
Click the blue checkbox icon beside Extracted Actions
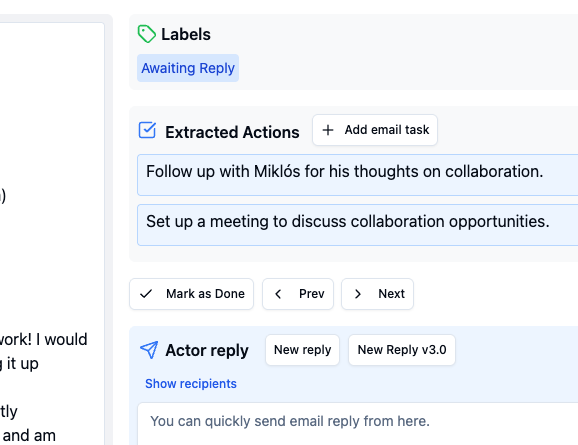point(147,130)
